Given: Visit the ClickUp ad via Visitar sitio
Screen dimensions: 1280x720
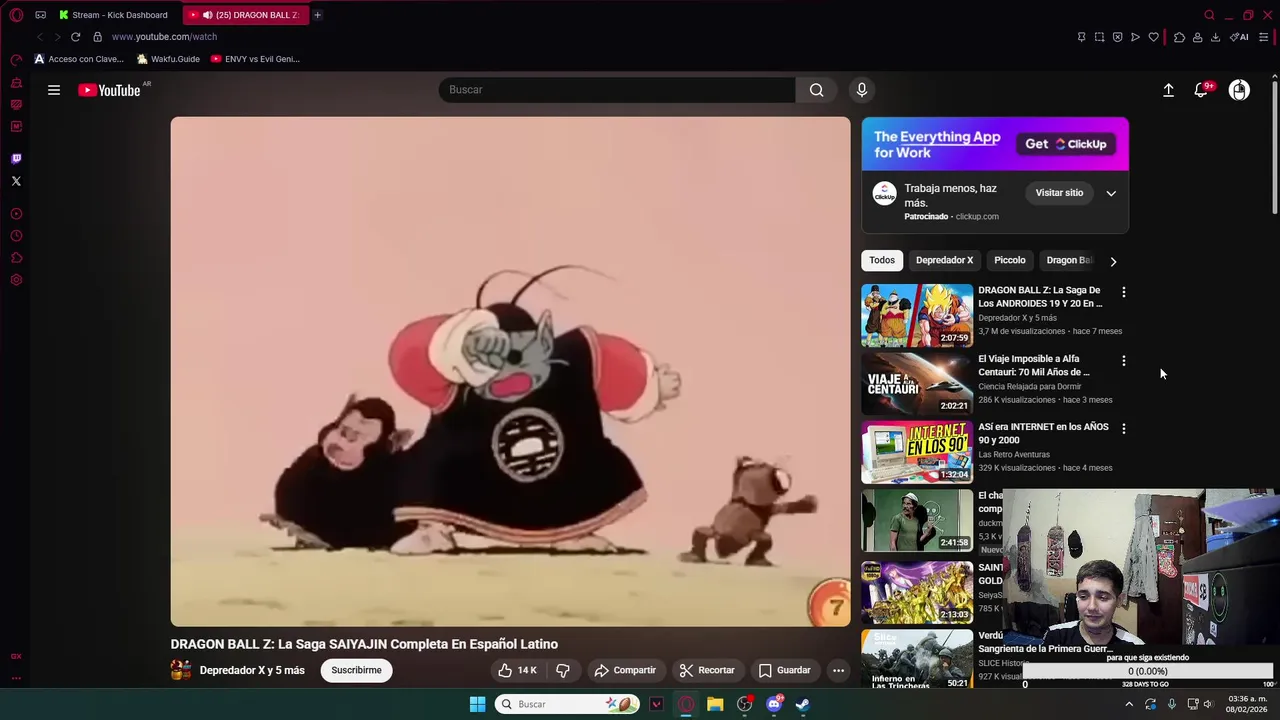Looking at the screenshot, I should point(1059,193).
